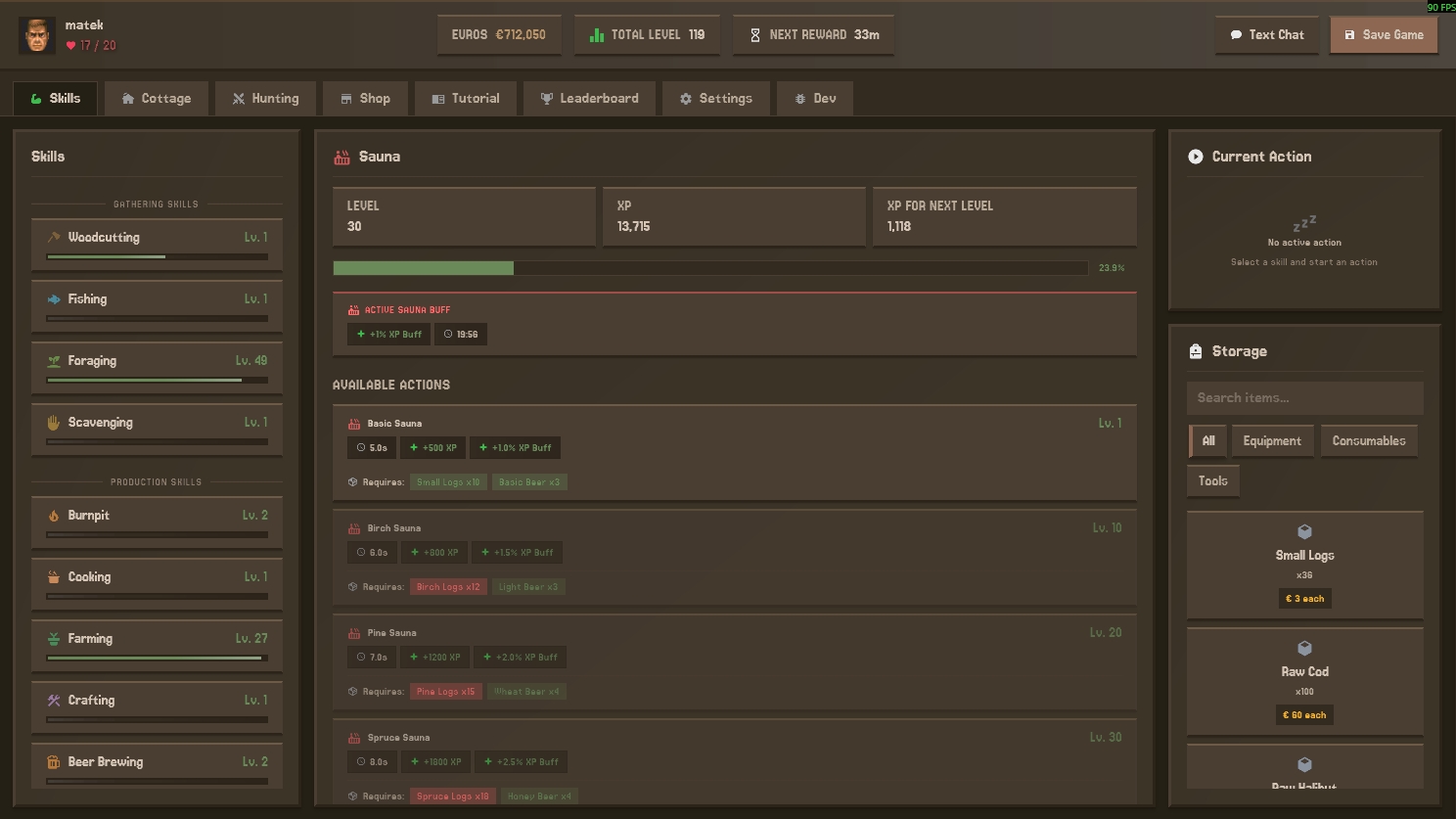Click the storage Search items field
The image size is (1456, 819).
pos(1304,398)
